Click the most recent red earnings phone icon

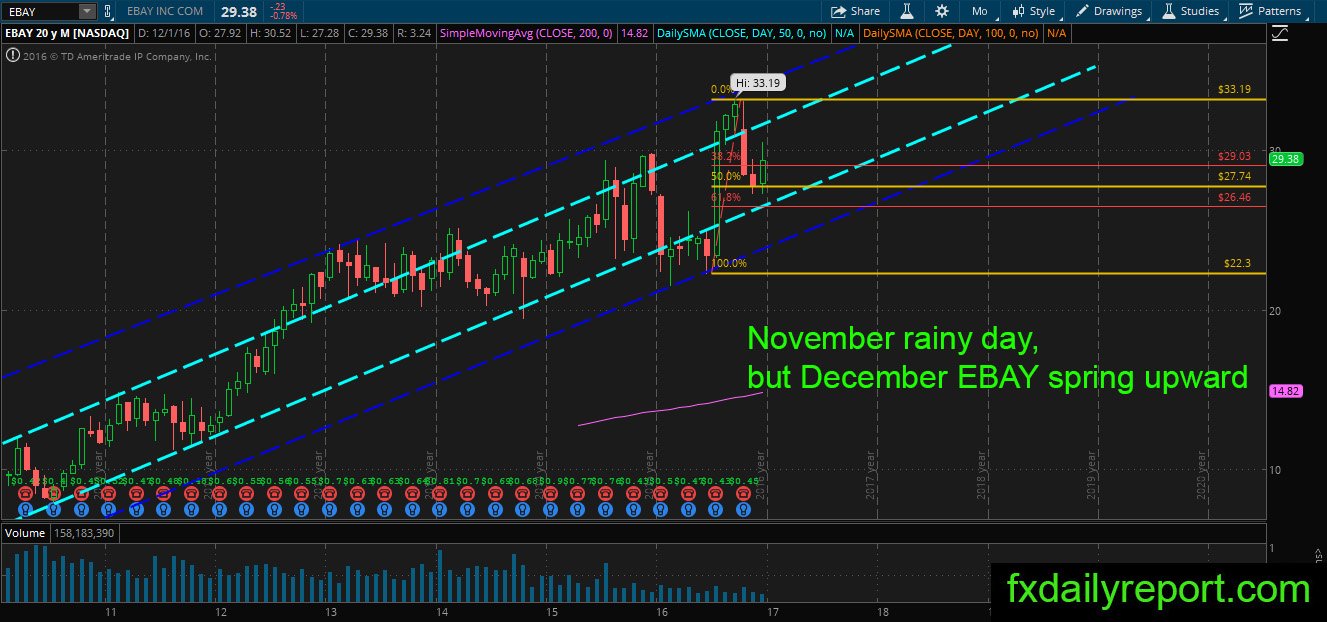pyautogui.click(x=742, y=494)
